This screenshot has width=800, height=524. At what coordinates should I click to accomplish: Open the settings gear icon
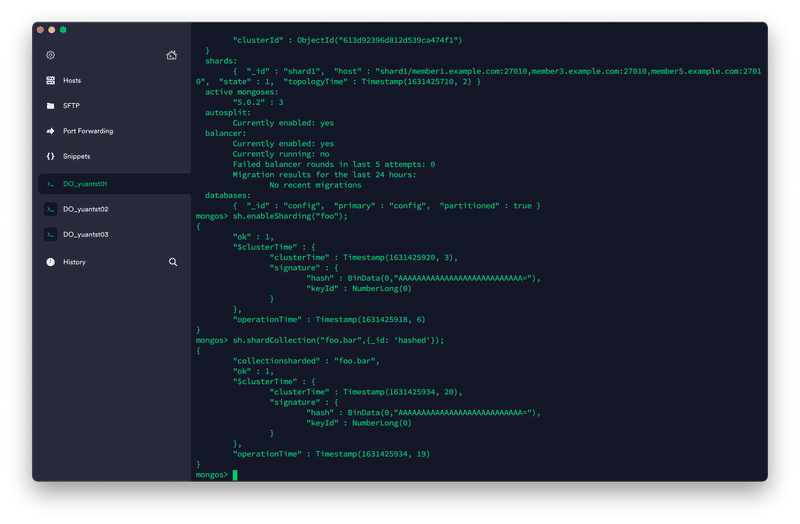click(x=51, y=55)
